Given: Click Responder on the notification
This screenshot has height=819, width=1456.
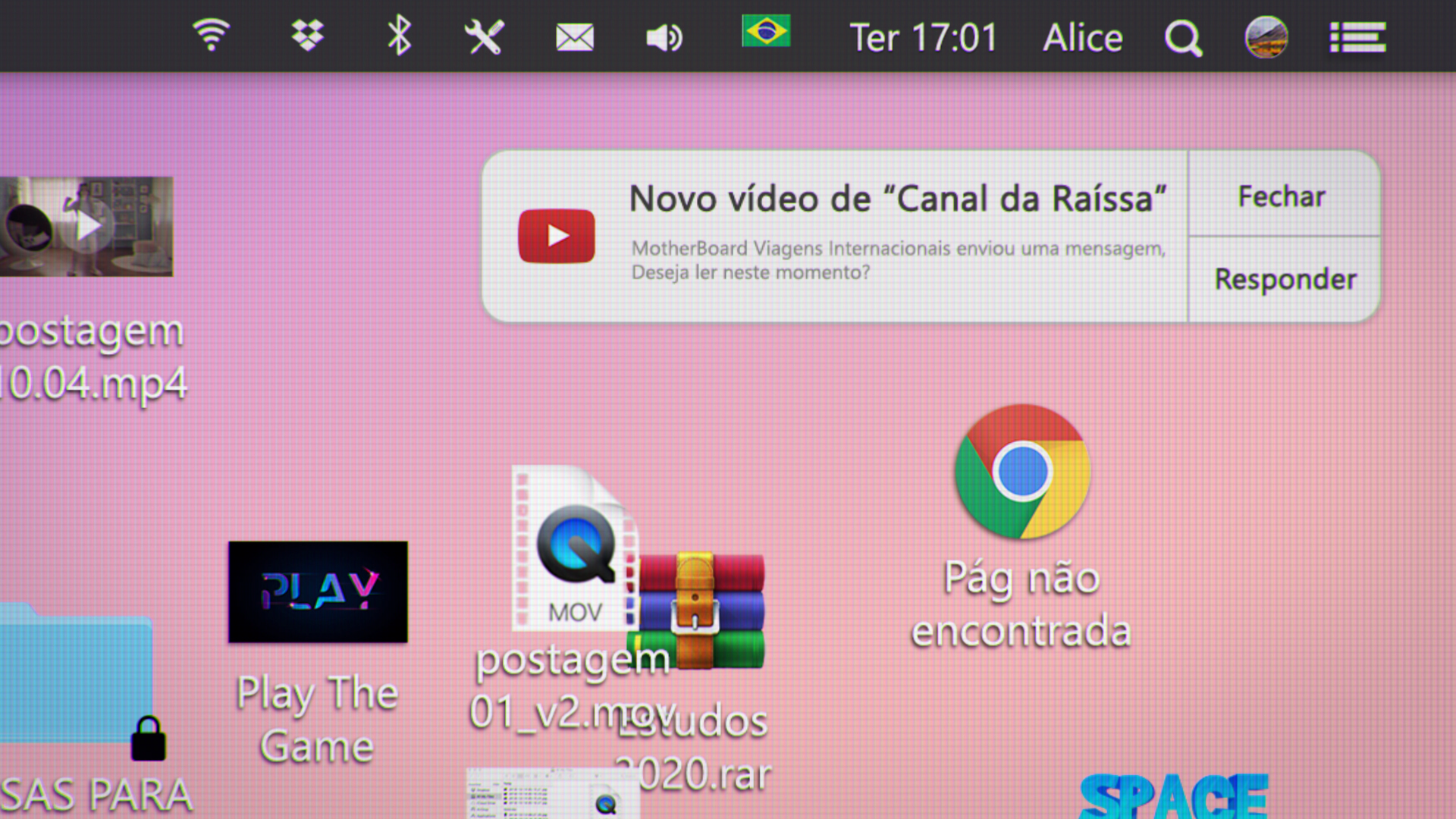Looking at the screenshot, I should (1285, 279).
